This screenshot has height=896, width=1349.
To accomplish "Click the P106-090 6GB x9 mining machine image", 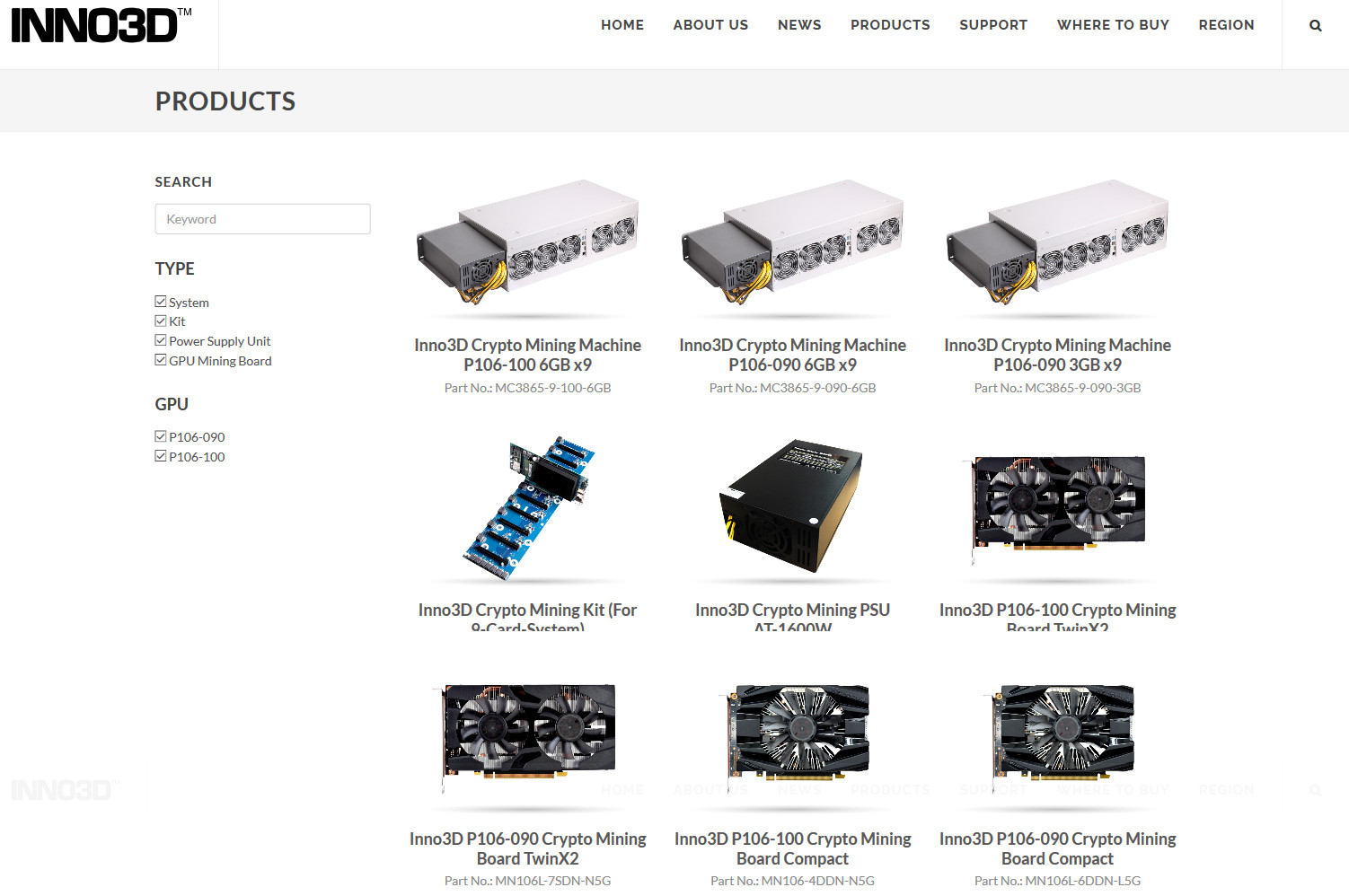I will [792, 242].
